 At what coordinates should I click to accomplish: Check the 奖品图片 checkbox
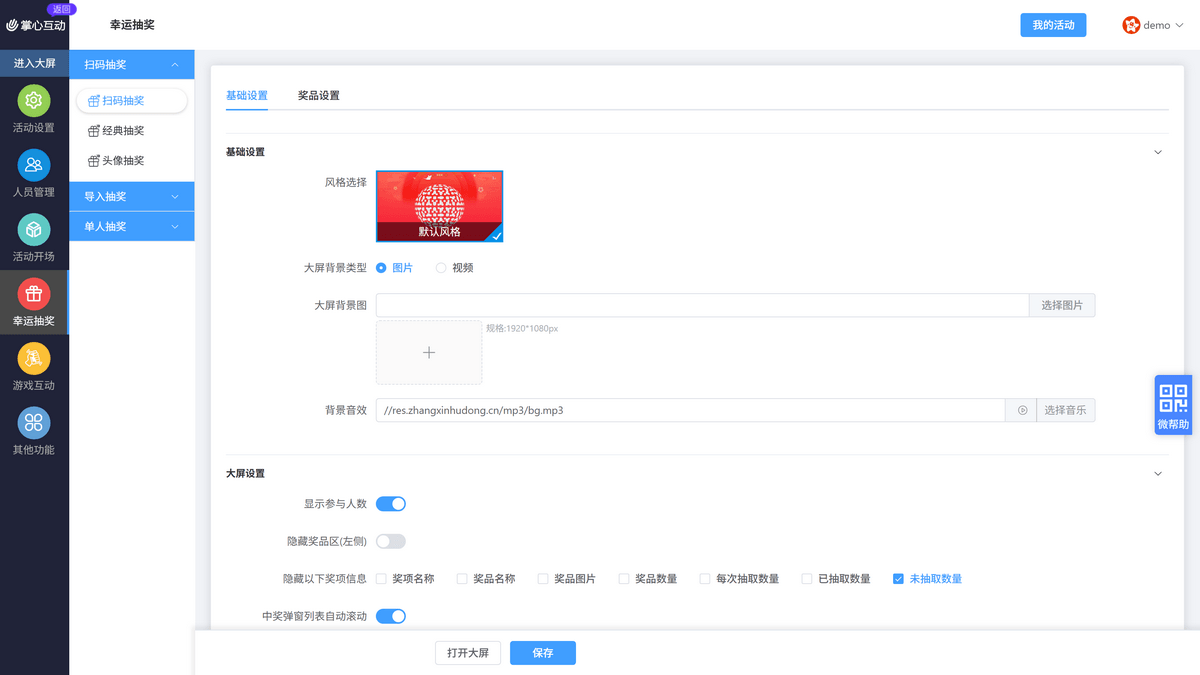pos(543,579)
